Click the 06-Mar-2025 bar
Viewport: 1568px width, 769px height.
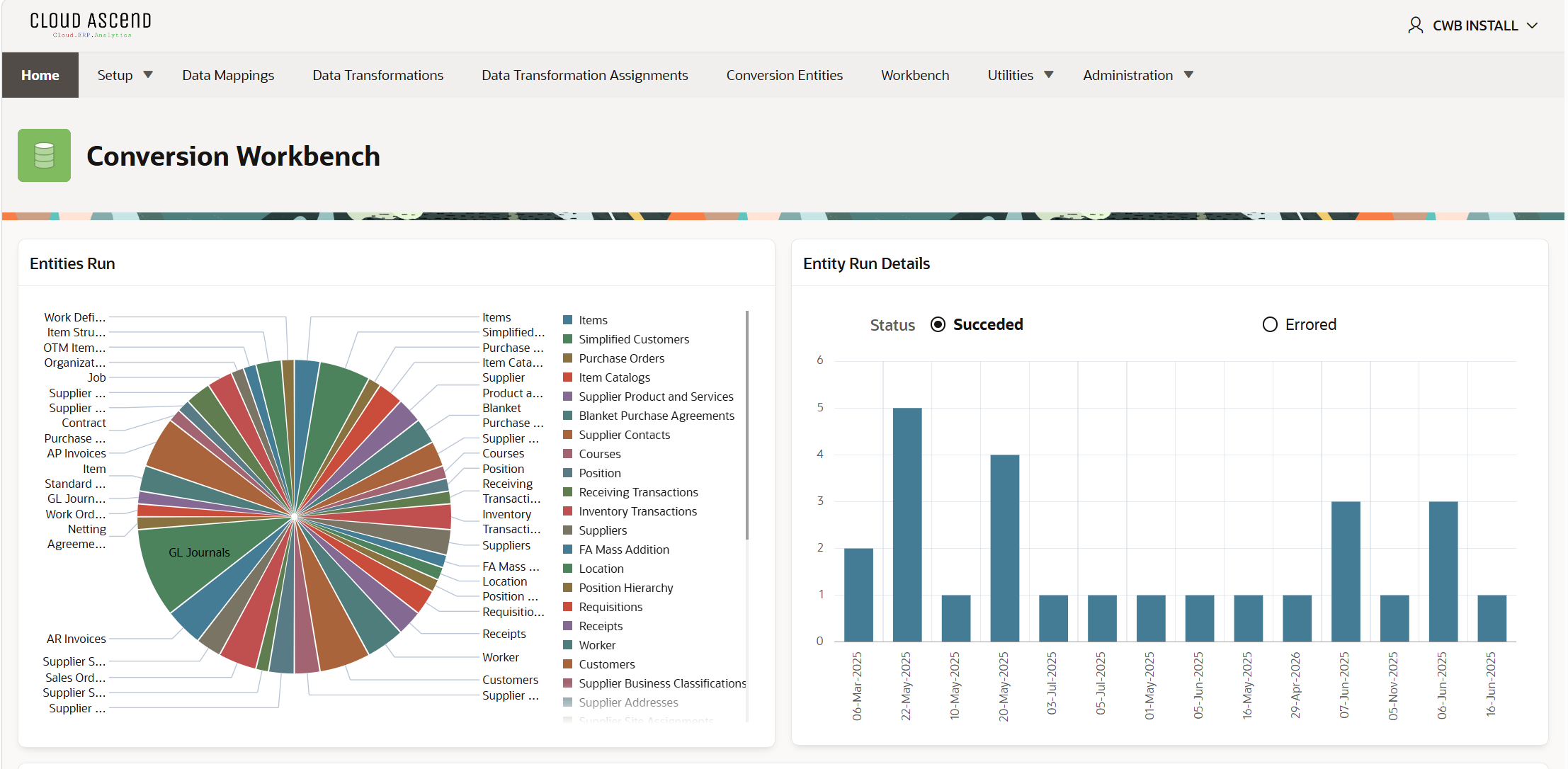(x=858, y=595)
